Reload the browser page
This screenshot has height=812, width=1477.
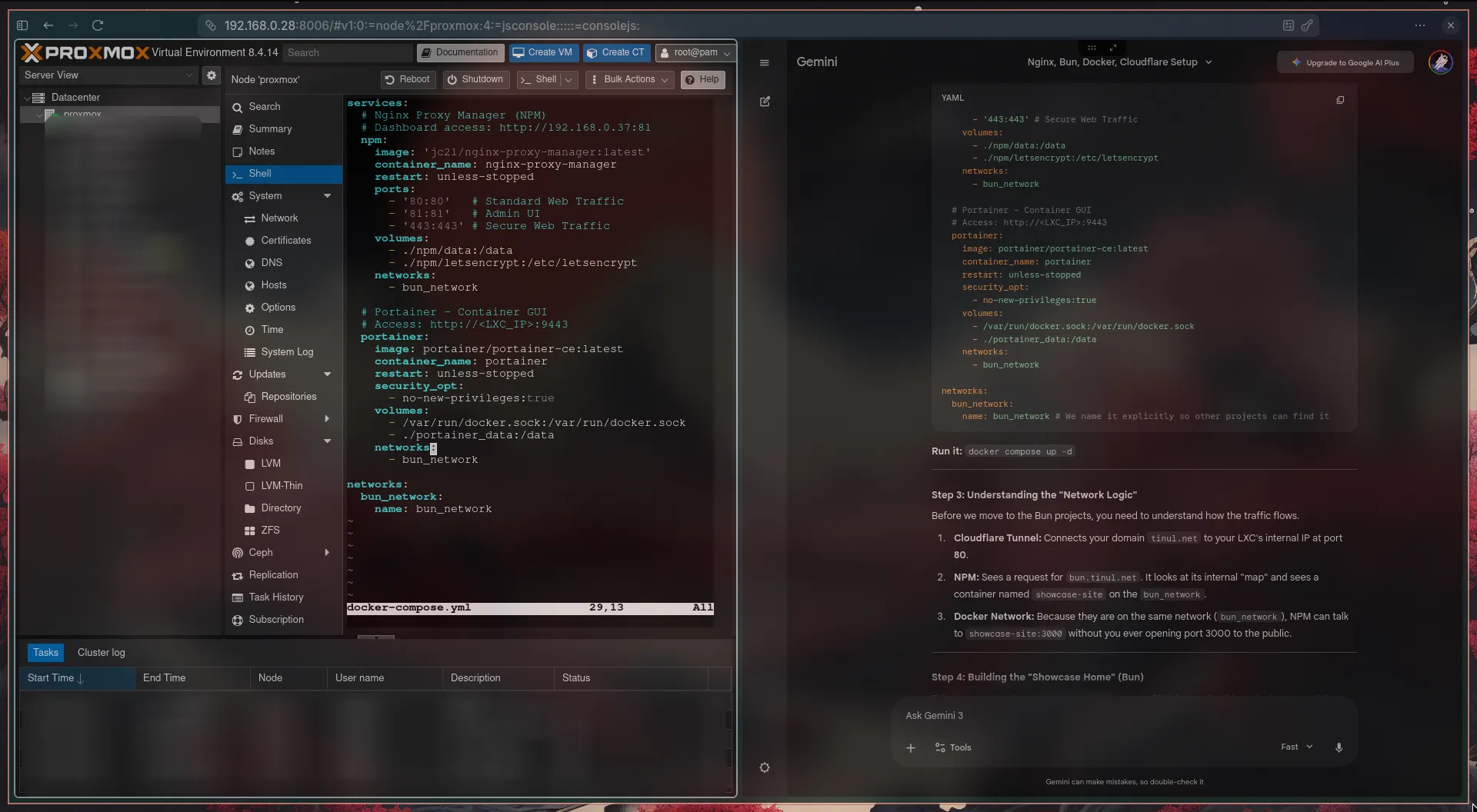click(98, 25)
